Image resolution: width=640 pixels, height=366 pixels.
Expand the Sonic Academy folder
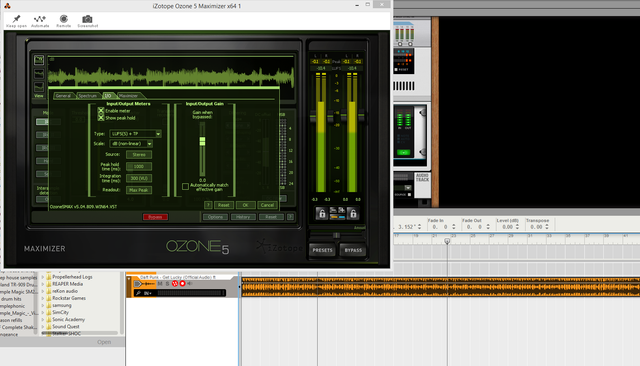pyautogui.click(x=42, y=319)
